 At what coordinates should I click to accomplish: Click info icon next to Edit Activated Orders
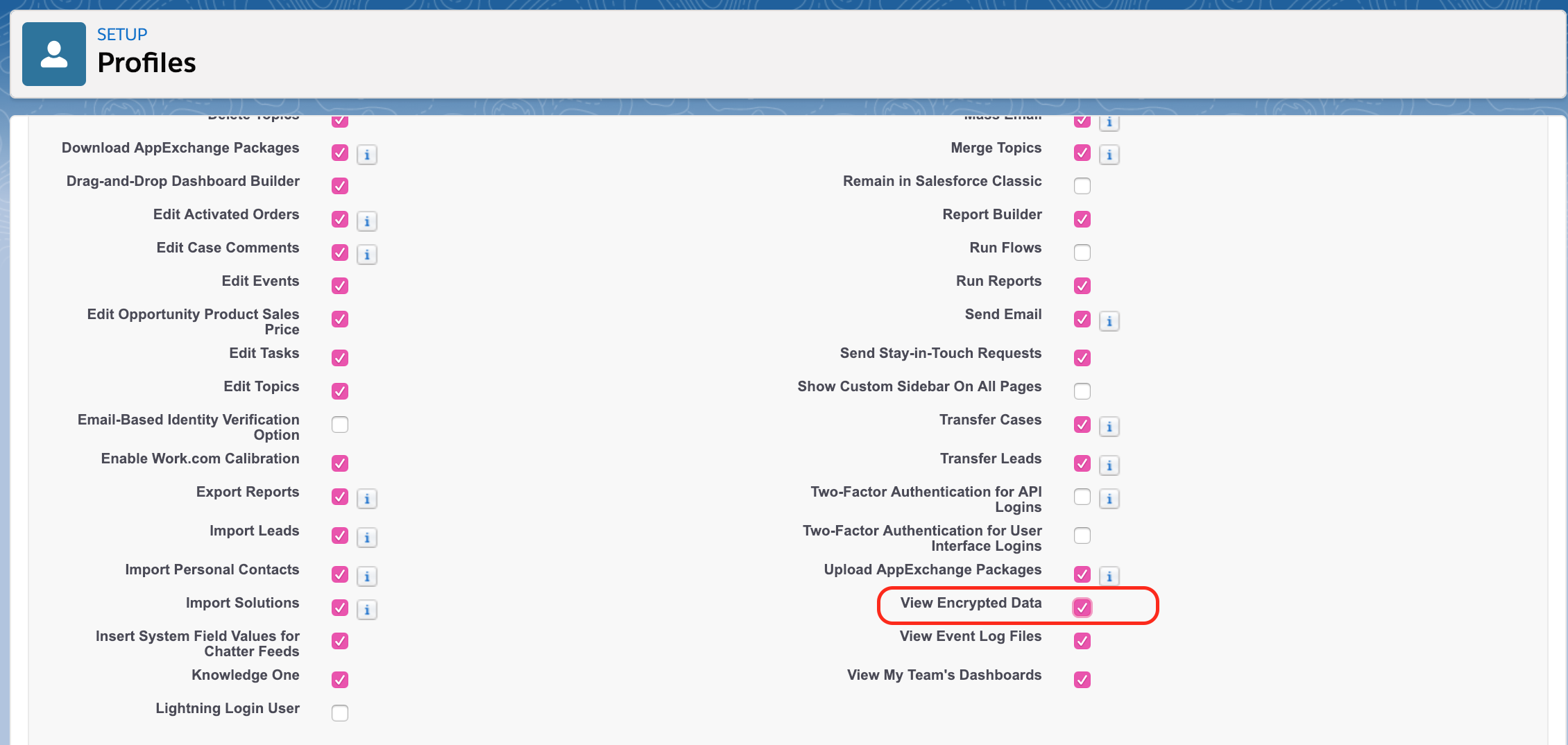pyautogui.click(x=367, y=221)
